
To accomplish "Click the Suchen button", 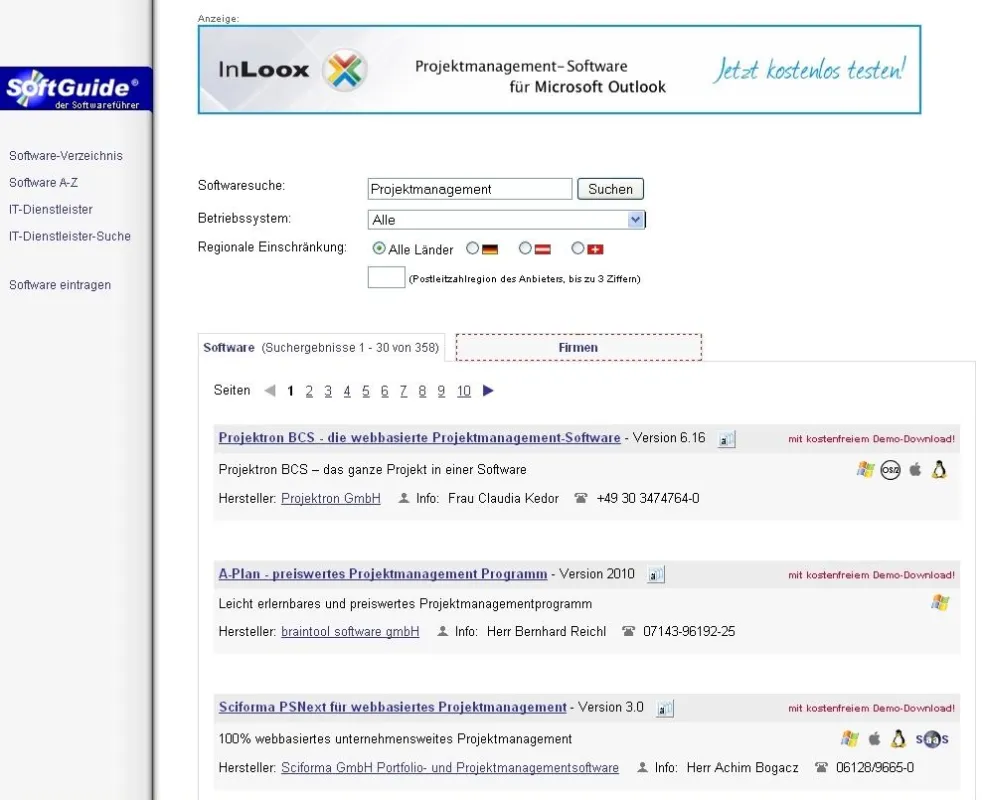I will click(x=611, y=189).
